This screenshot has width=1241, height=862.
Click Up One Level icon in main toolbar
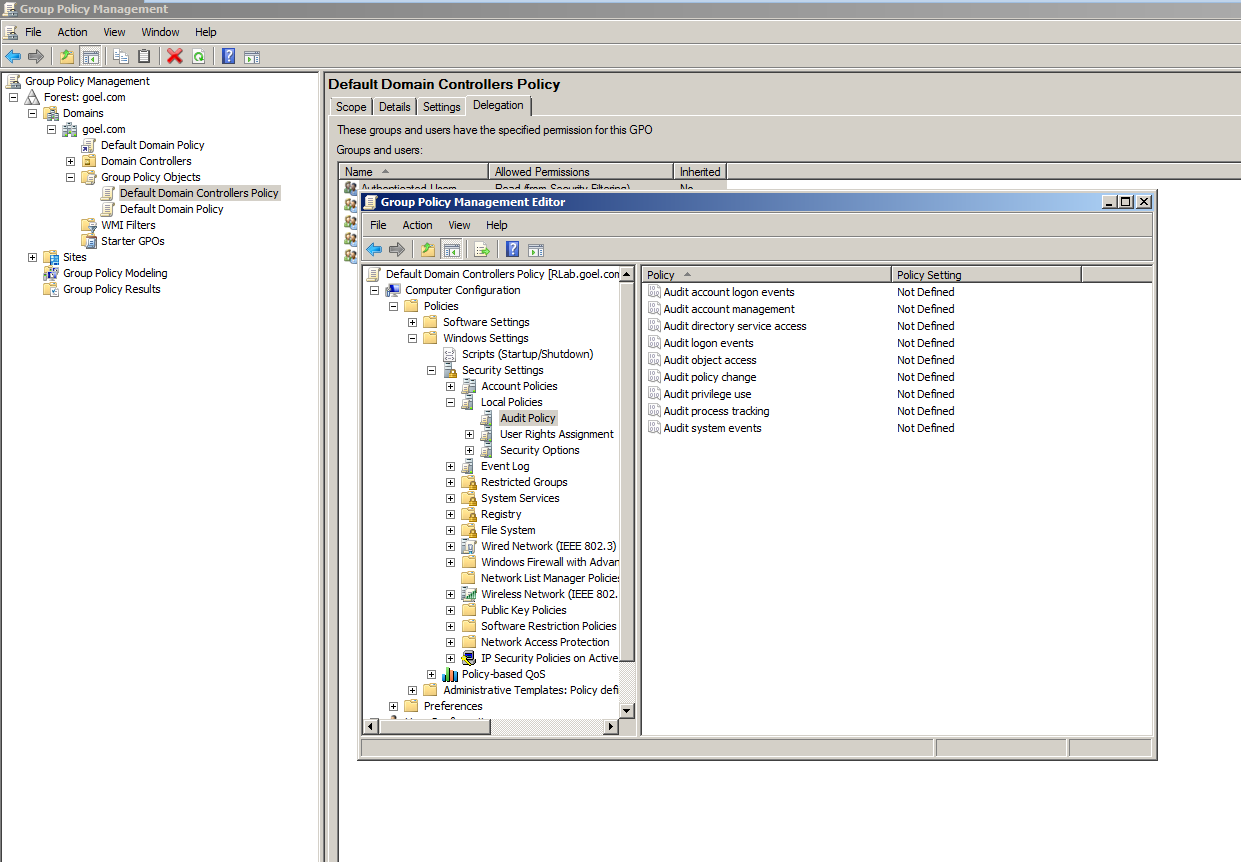(x=67, y=56)
